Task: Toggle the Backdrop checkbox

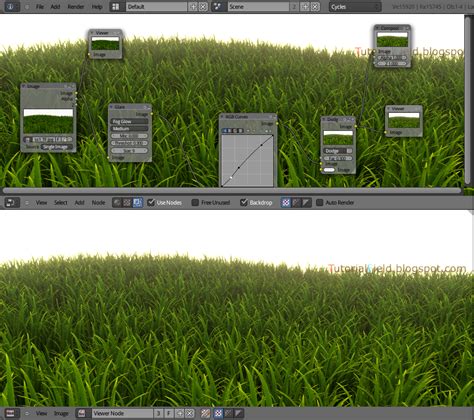Action: (x=244, y=202)
